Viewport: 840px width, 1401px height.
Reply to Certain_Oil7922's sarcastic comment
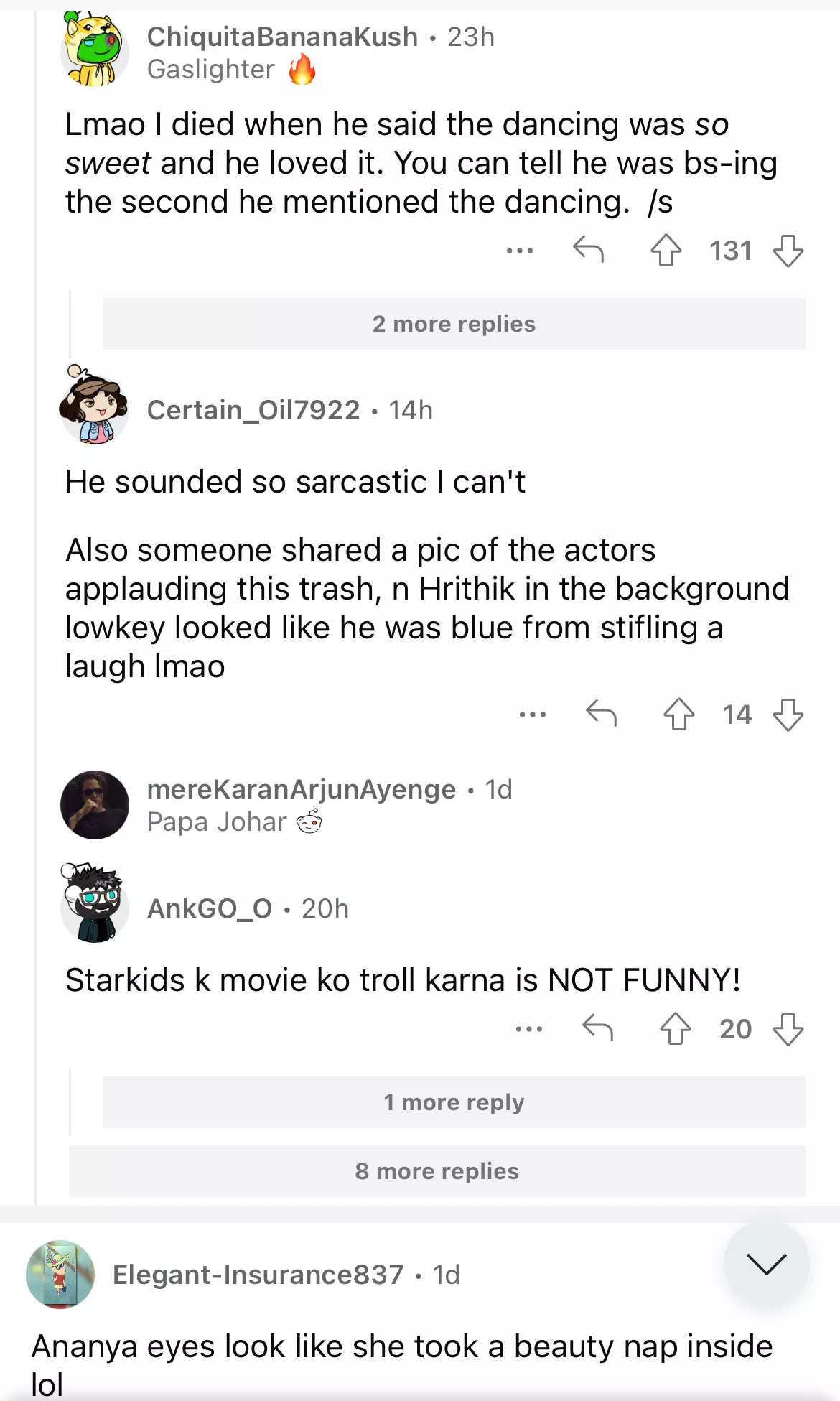click(601, 715)
